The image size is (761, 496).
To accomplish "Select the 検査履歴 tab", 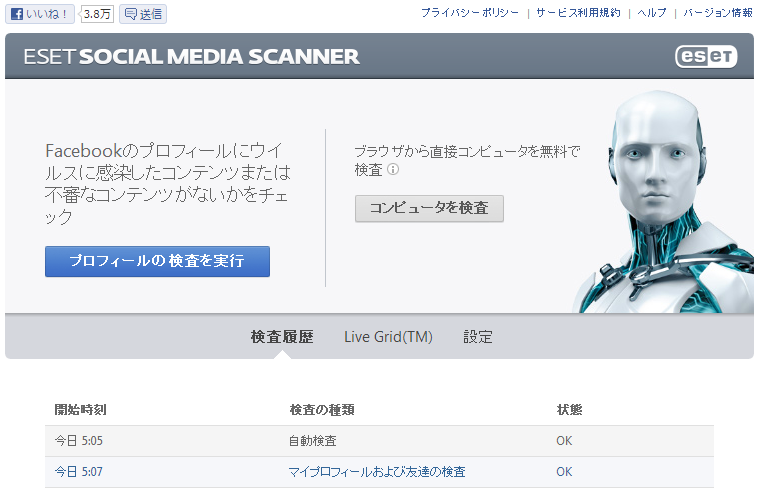I will coord(282,336).
